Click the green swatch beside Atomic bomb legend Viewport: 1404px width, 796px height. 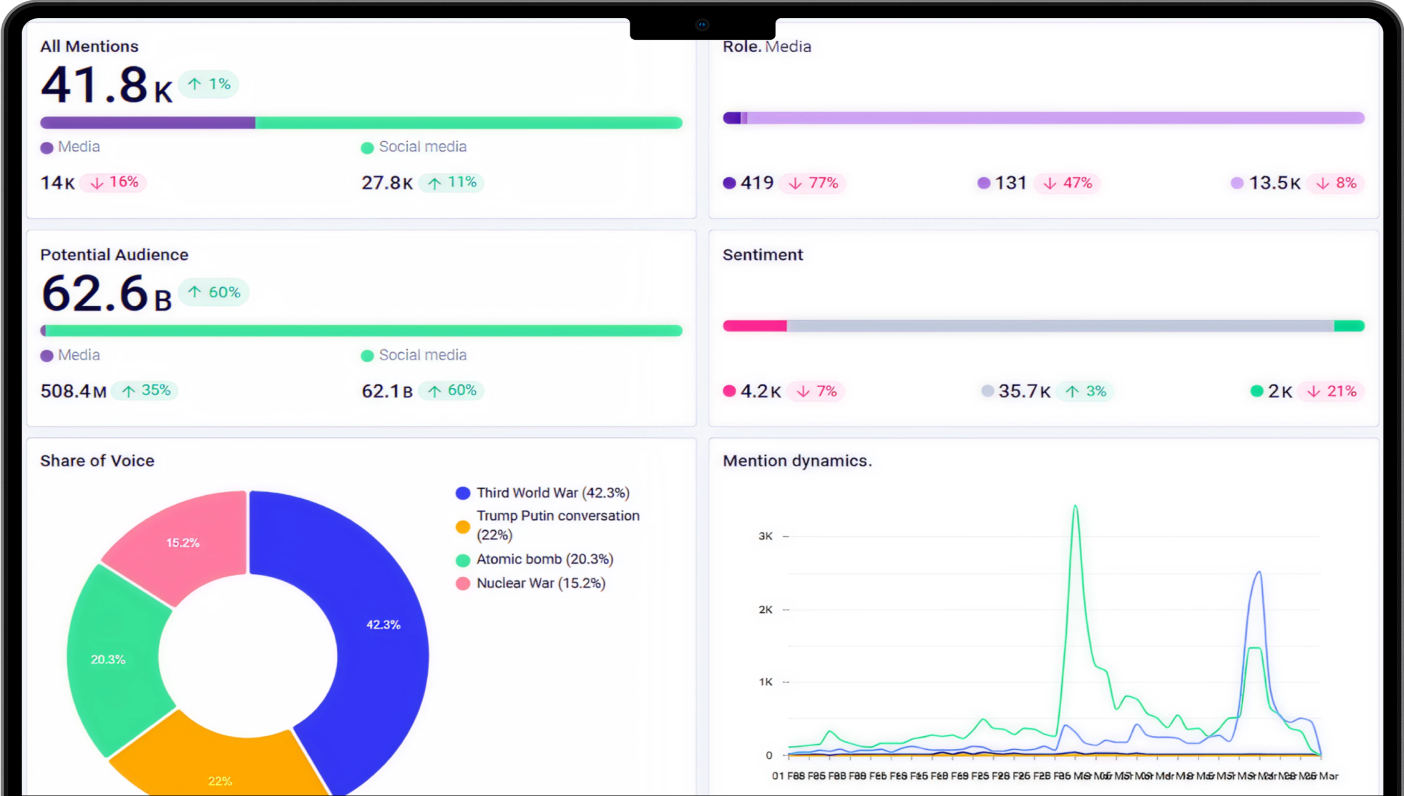pyautogui.click(x=462, y=560)
